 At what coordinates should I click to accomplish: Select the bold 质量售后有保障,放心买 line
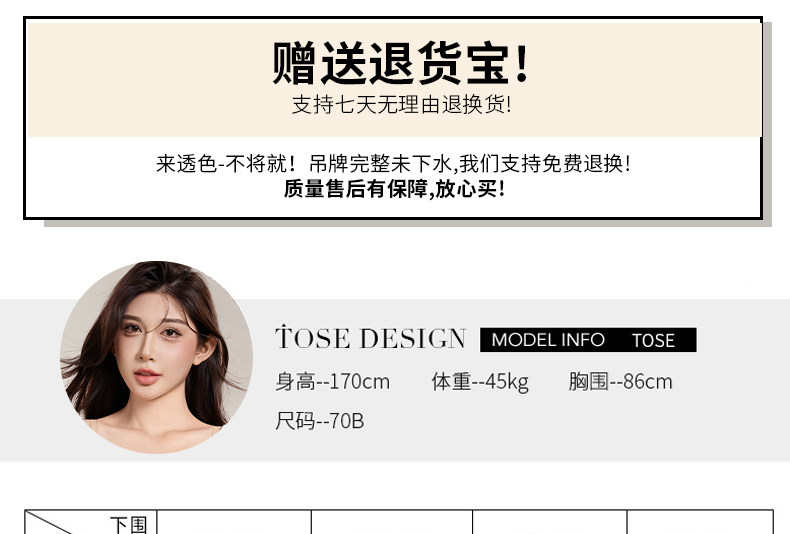(394, 189)
